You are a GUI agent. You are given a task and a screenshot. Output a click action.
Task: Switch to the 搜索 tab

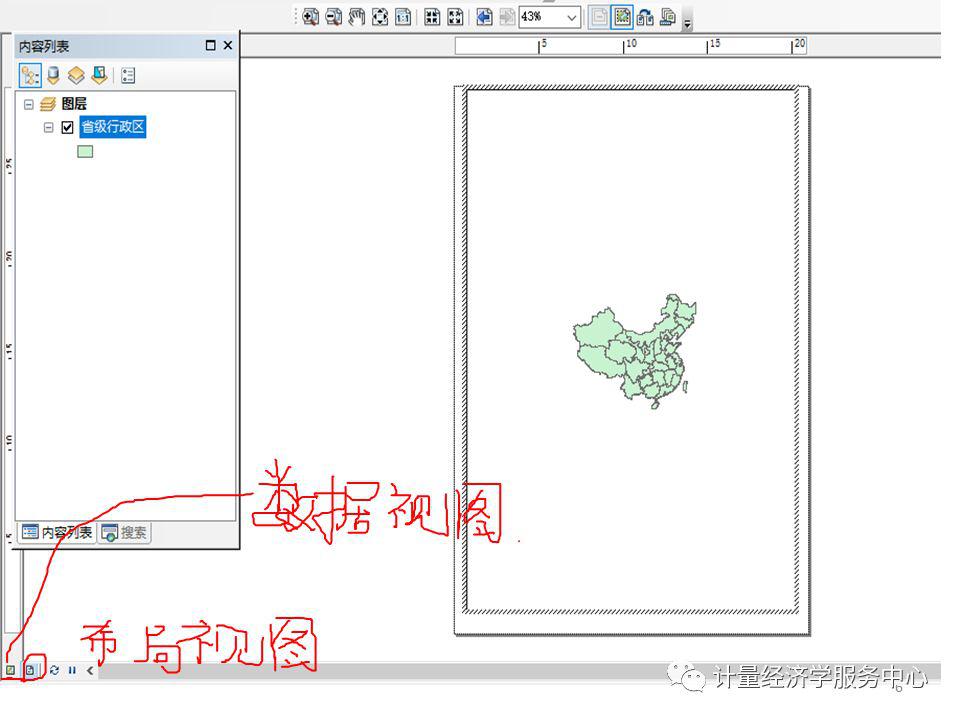pyautogui.click(x=125, y=532)
